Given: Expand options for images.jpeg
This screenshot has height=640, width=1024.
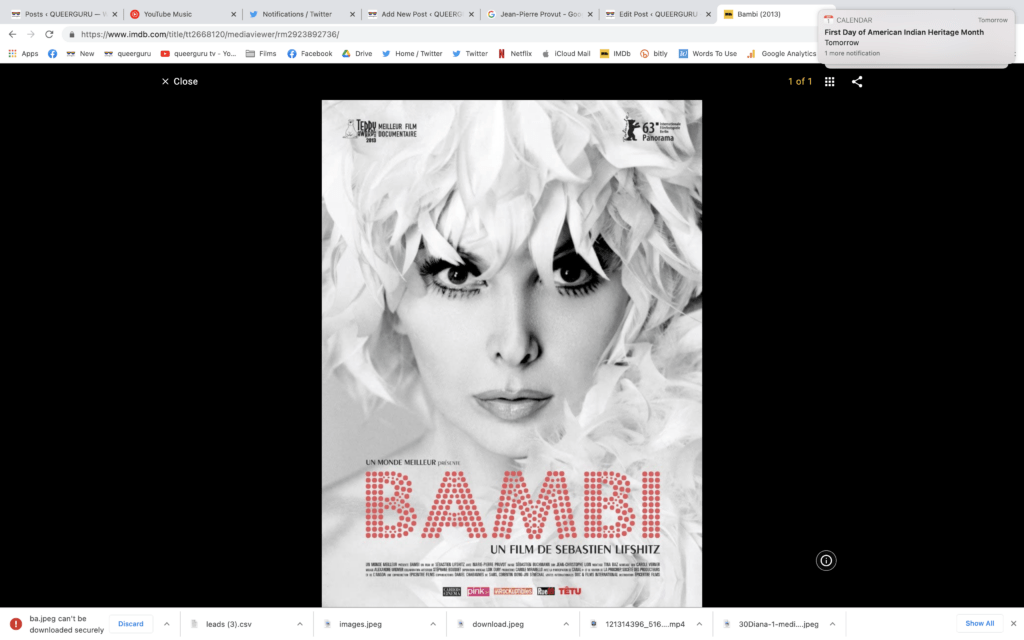Looking at the screenshot, I should [433, 624].
